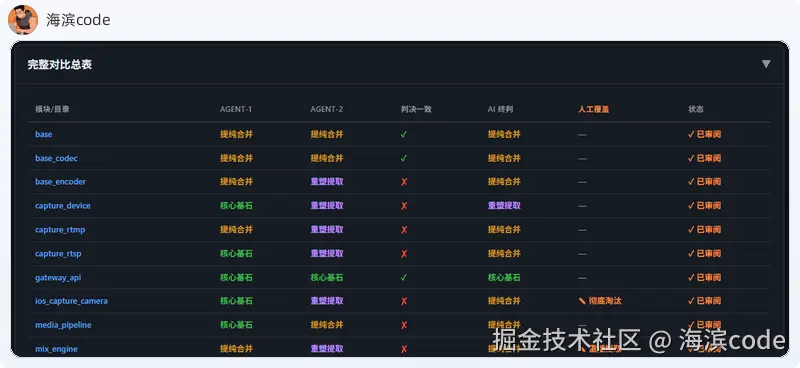Click the 状态 column header
Screen dimensions: 800x368
tap(696, 109)
